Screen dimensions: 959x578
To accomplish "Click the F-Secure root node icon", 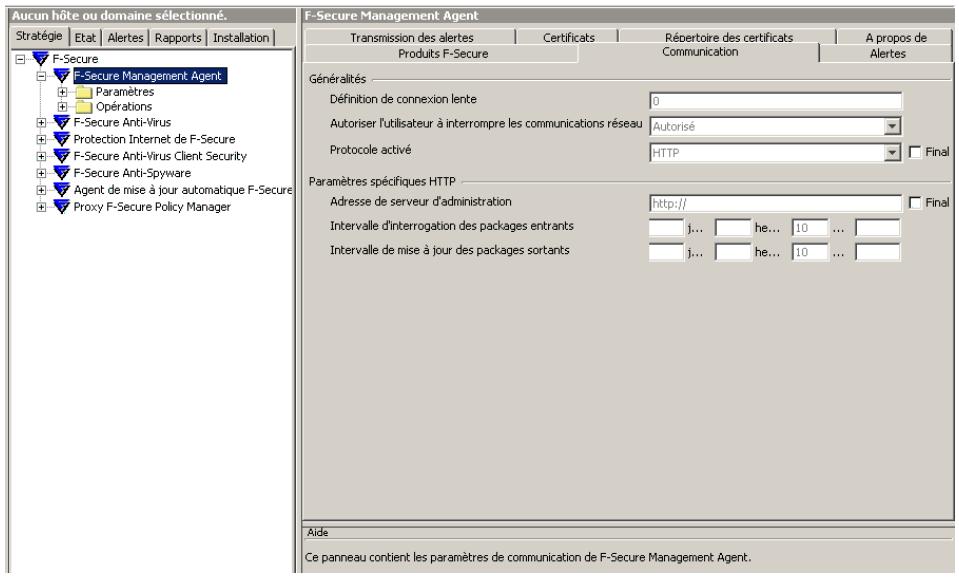I will click(40, 59).
